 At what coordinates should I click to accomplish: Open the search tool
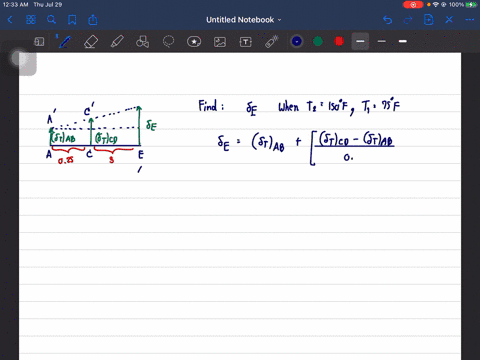point(51,20)
